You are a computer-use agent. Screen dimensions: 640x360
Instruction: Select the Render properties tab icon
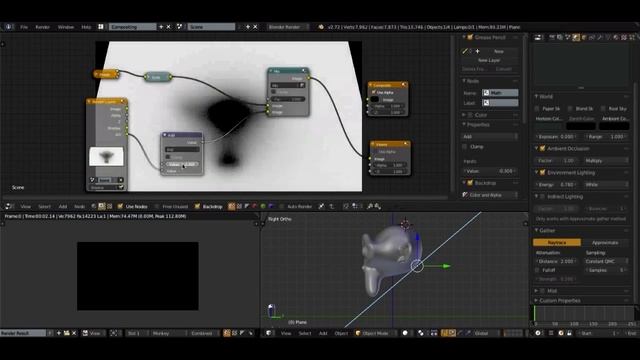552,37
